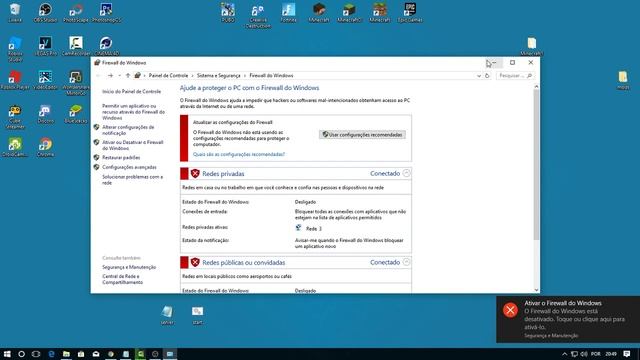Click the red shield icon for Redes privadas
The image size is (640, 360).
point(195,173)
